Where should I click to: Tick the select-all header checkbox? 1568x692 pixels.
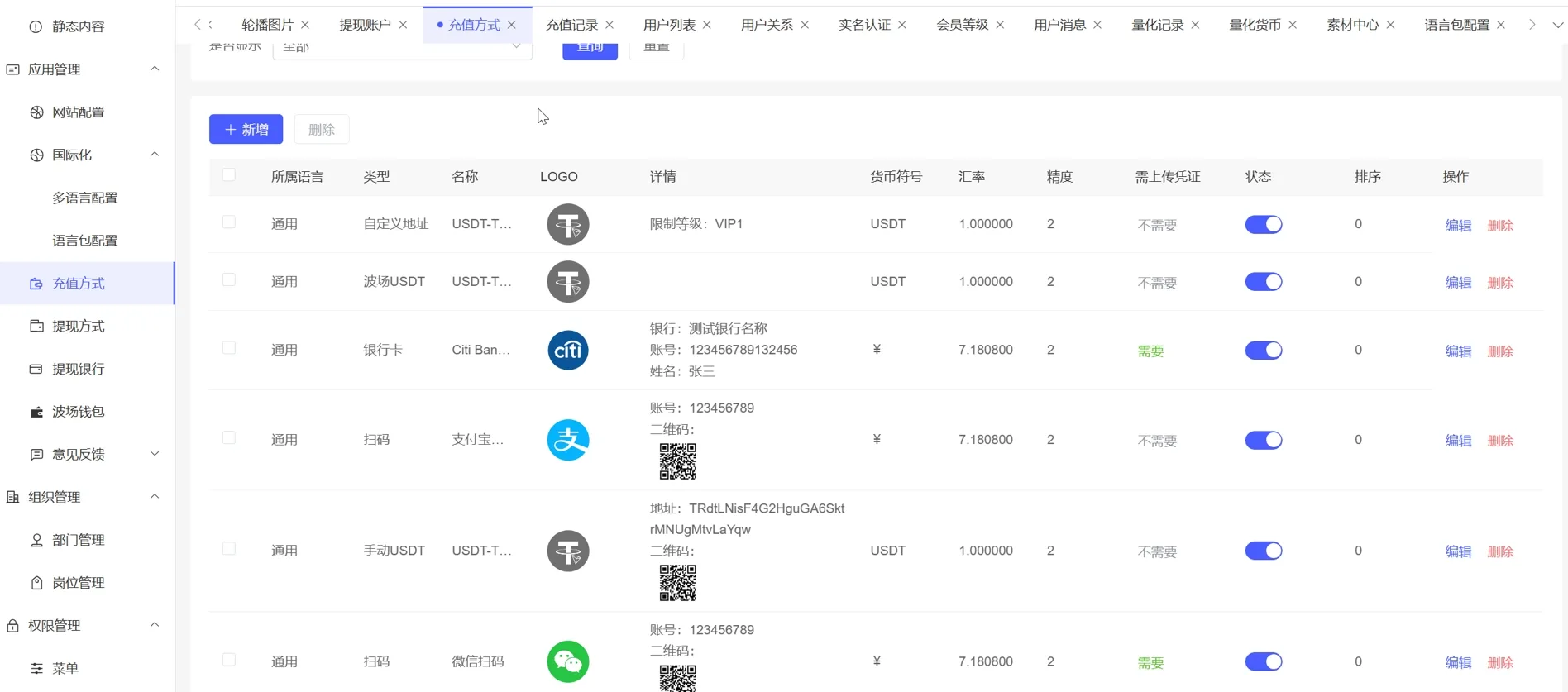(x=229, y=175)
